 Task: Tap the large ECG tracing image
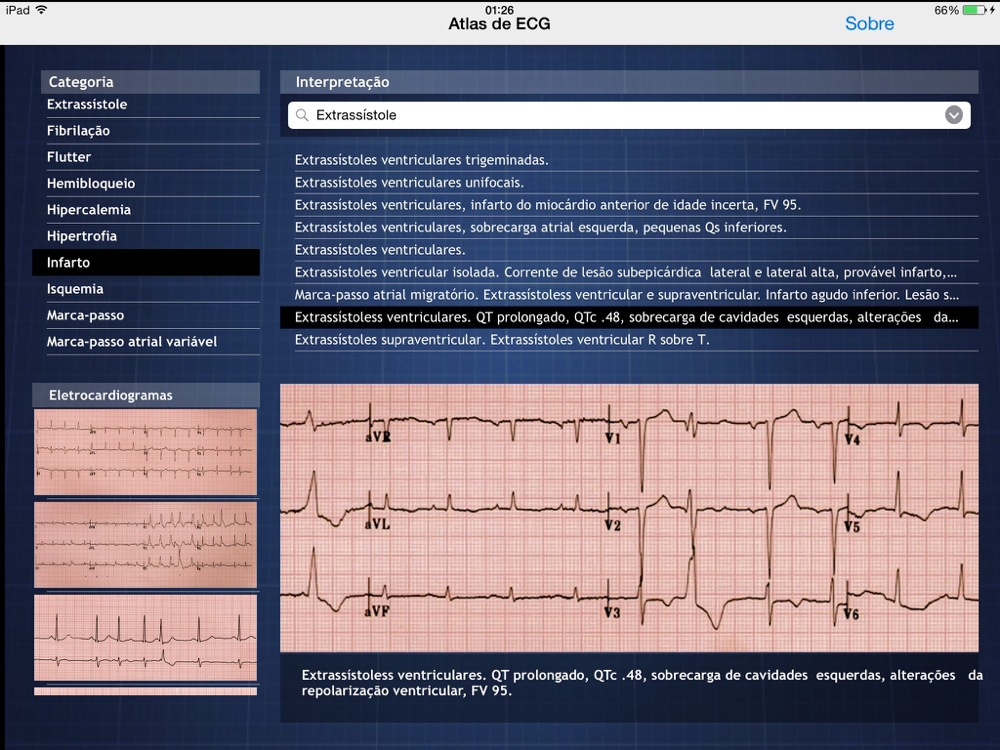pyautogui.click(x=629, y=518)
